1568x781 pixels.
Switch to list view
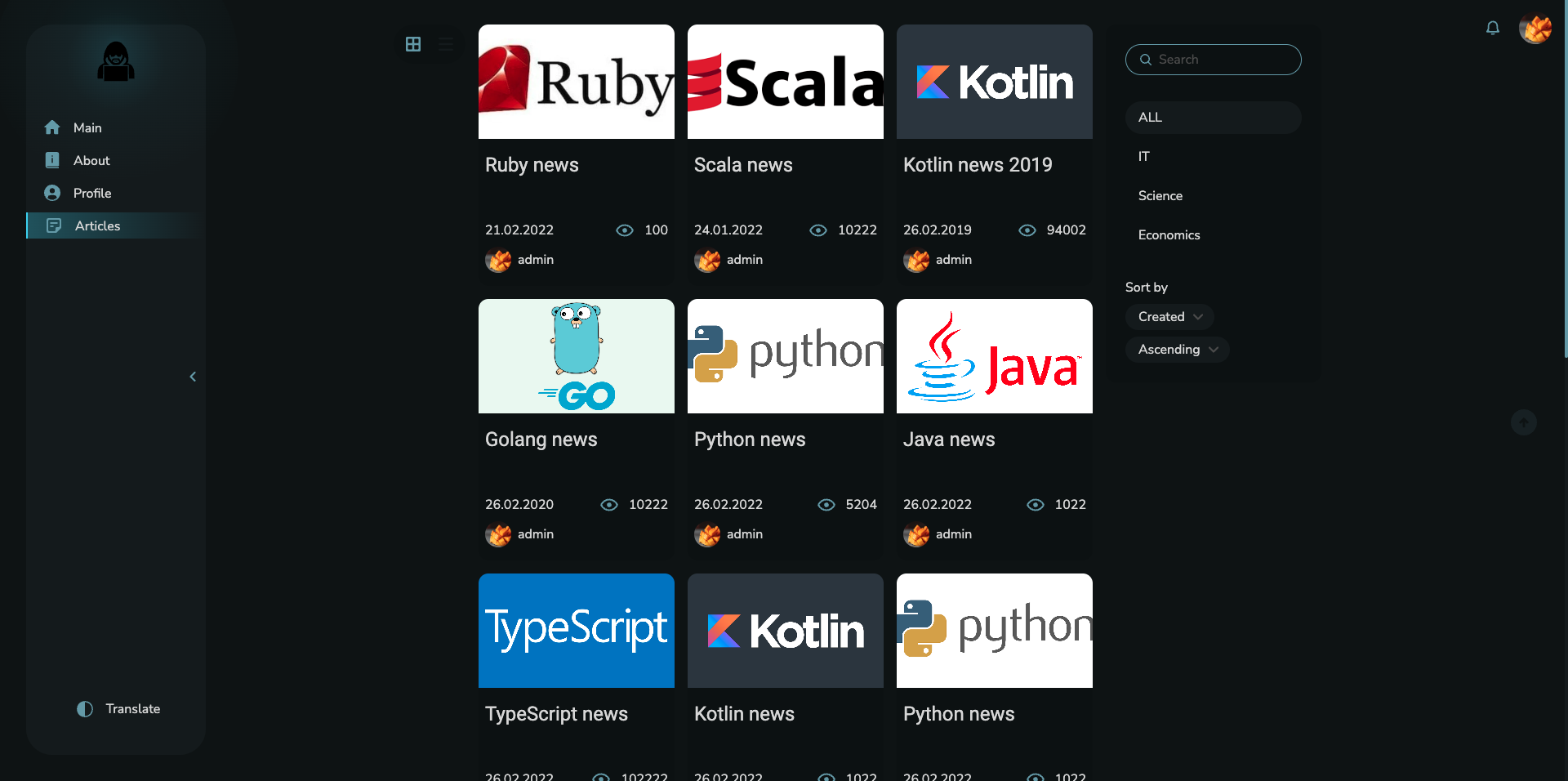click(x=446, y=44)
